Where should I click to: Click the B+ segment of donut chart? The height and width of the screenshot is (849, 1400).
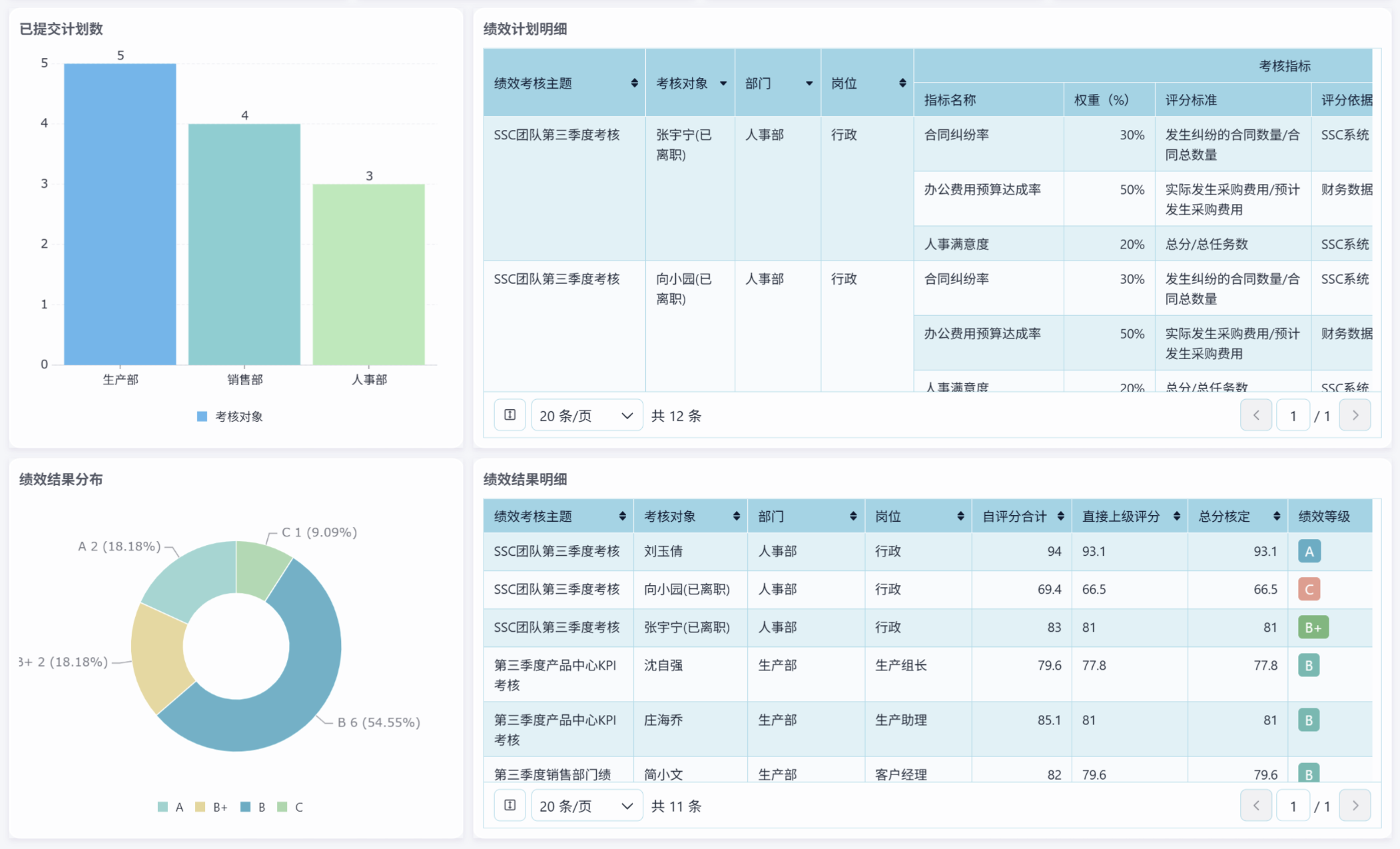click(x=159, y=657)
